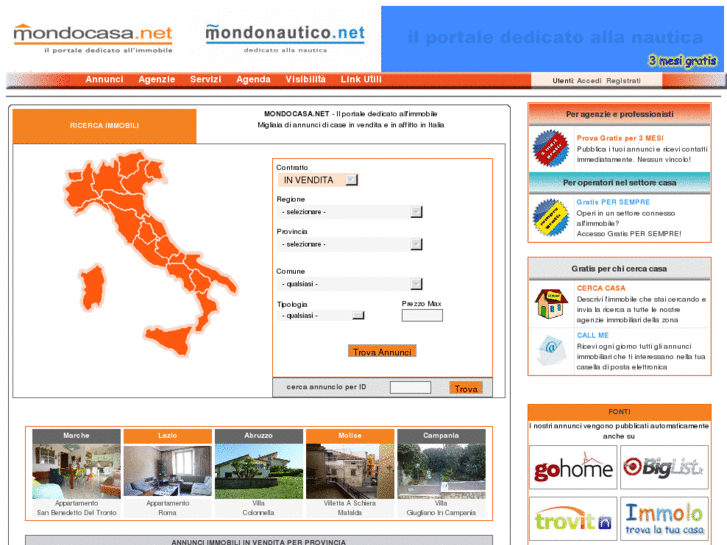
Task: Click the Call Me email envelope icon
Action: pos(551,351)
